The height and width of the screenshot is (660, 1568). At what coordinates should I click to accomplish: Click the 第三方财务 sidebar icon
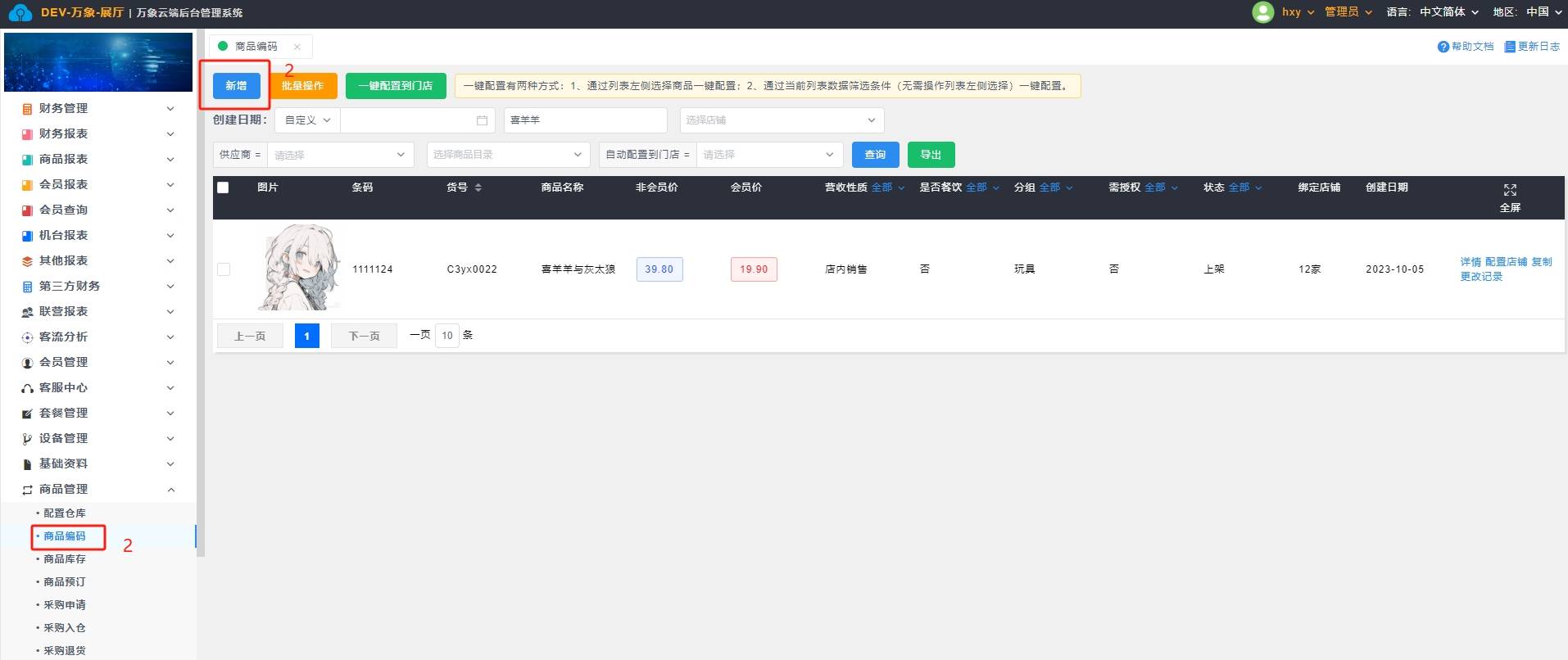[x=27, y=287]
